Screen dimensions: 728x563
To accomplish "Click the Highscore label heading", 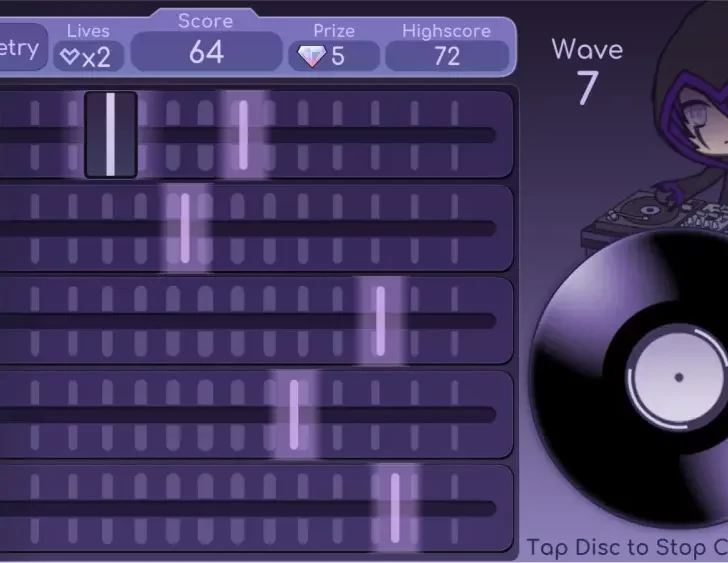I will point(446,31).
